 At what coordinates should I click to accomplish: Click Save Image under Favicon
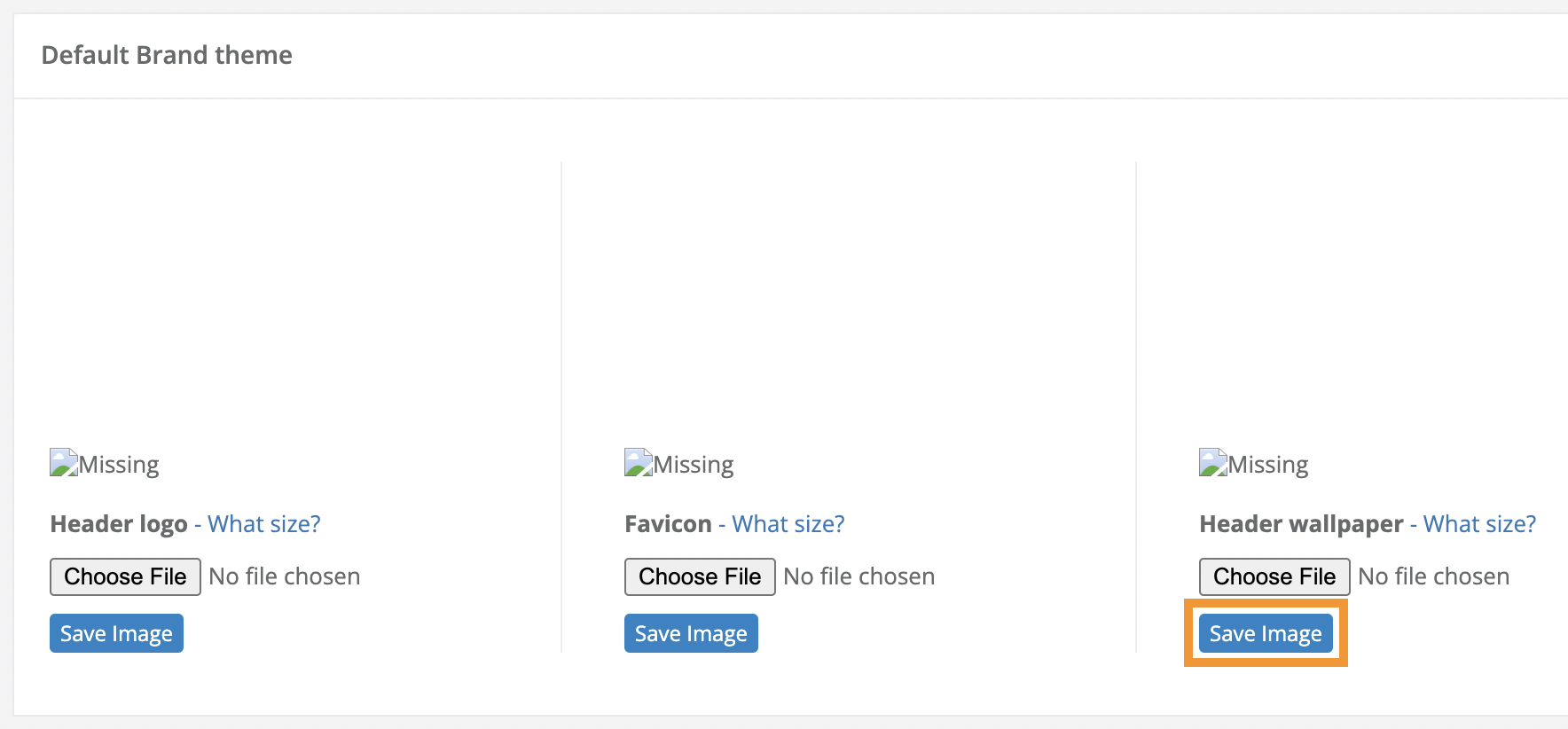tap(690, 632)
